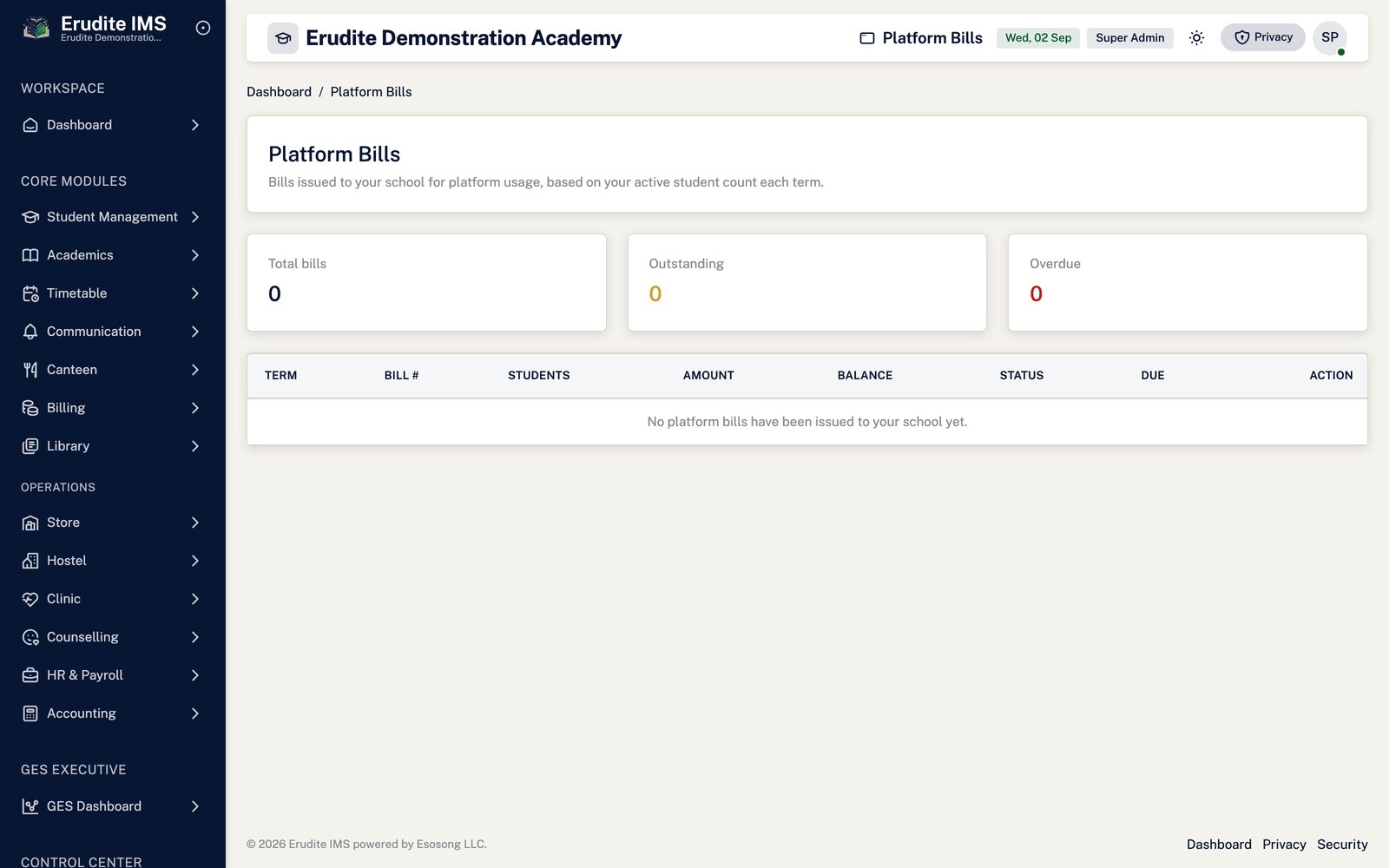Click the Clinic heart icon
The width and height of the screenshot is (1389, 868).
[x=30, y=599]
